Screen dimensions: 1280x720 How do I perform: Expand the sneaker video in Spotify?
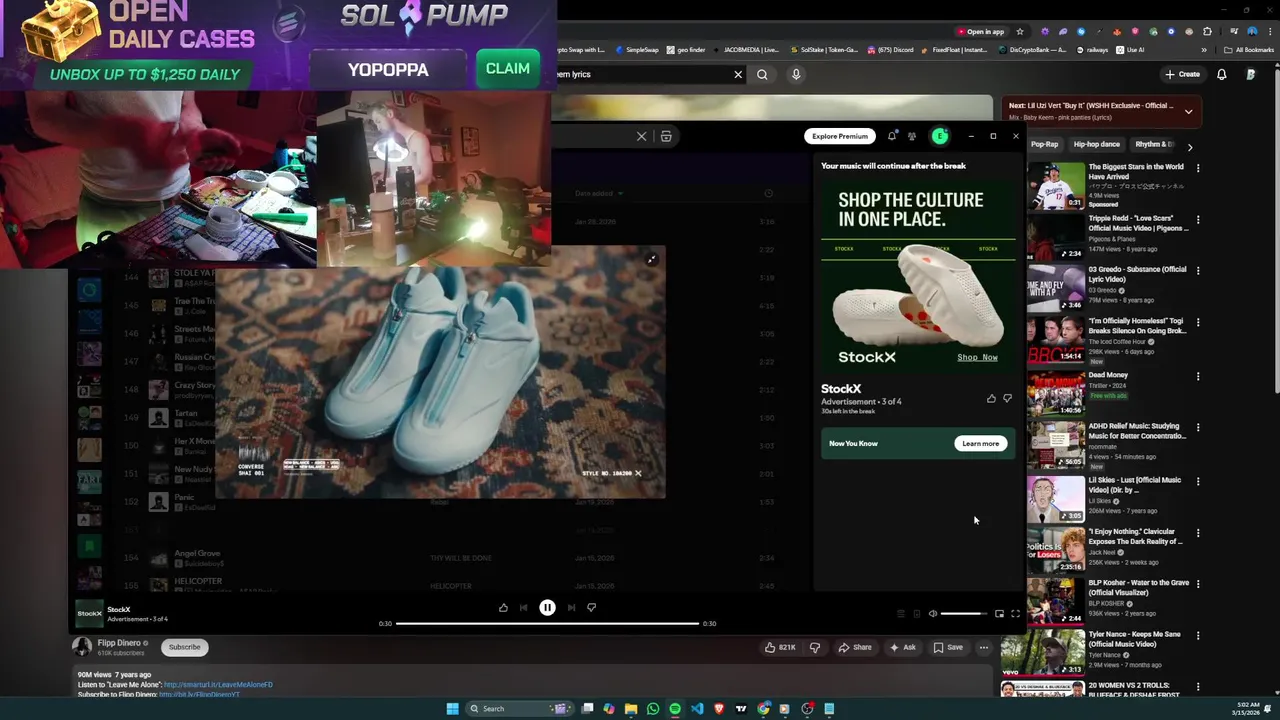tap(651, 260)
